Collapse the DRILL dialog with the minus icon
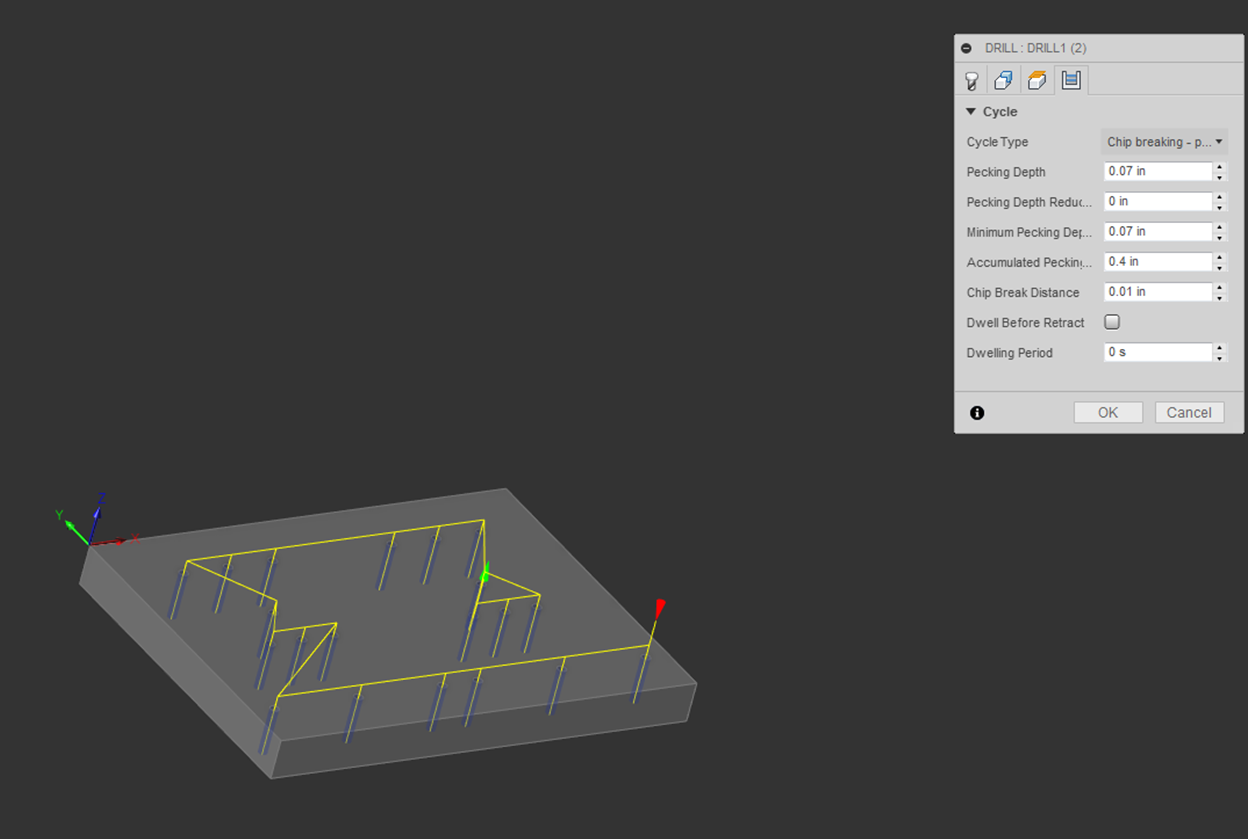The width and height of the screenshot is (1248, 839). click(966, 48)
